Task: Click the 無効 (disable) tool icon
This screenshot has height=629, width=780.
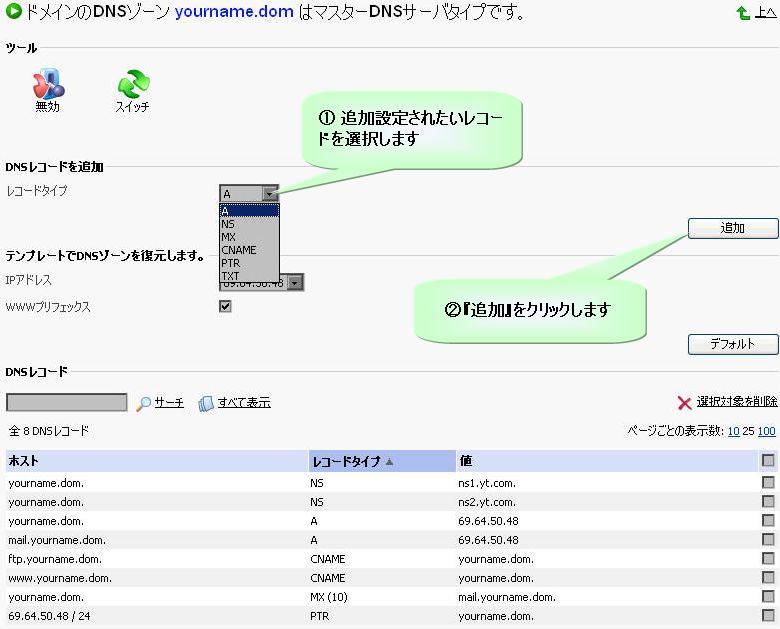Action: (x=47, y=84)
